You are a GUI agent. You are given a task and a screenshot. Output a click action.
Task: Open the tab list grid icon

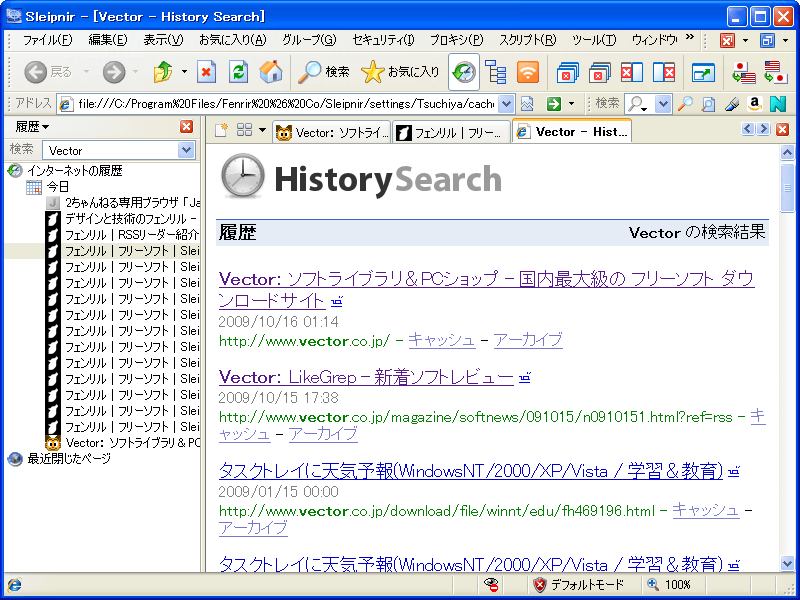[x=244, y=131]
